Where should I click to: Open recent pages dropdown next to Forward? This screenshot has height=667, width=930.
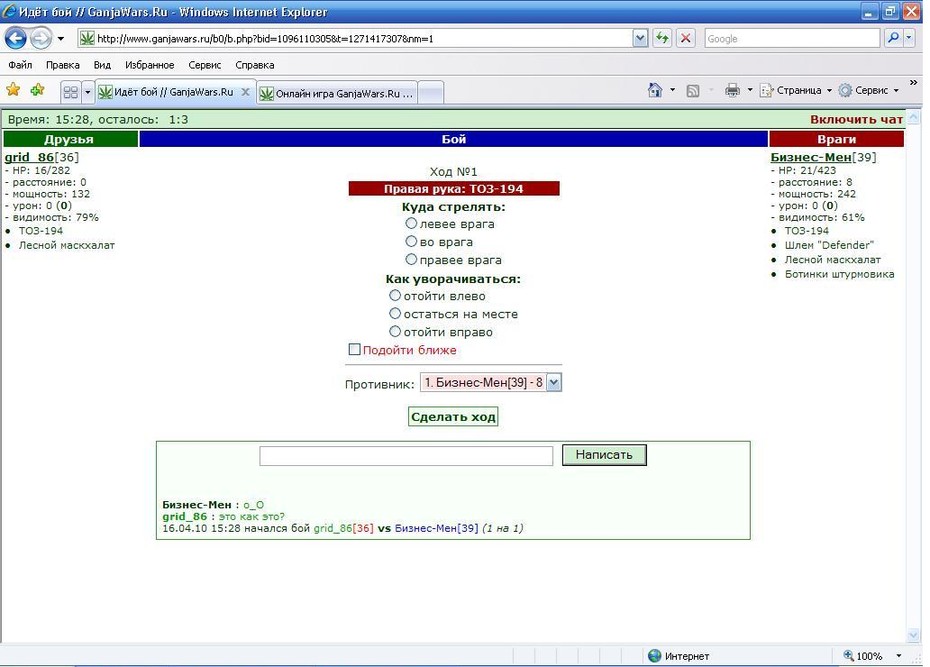click(60, 39)
